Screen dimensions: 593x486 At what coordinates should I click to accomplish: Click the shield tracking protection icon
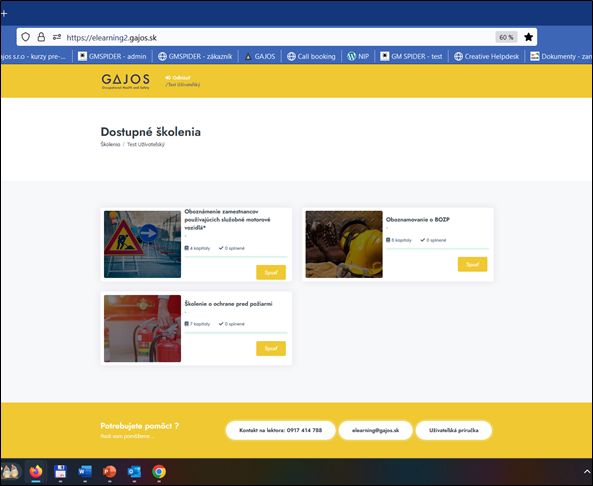(x=25, y=37)
